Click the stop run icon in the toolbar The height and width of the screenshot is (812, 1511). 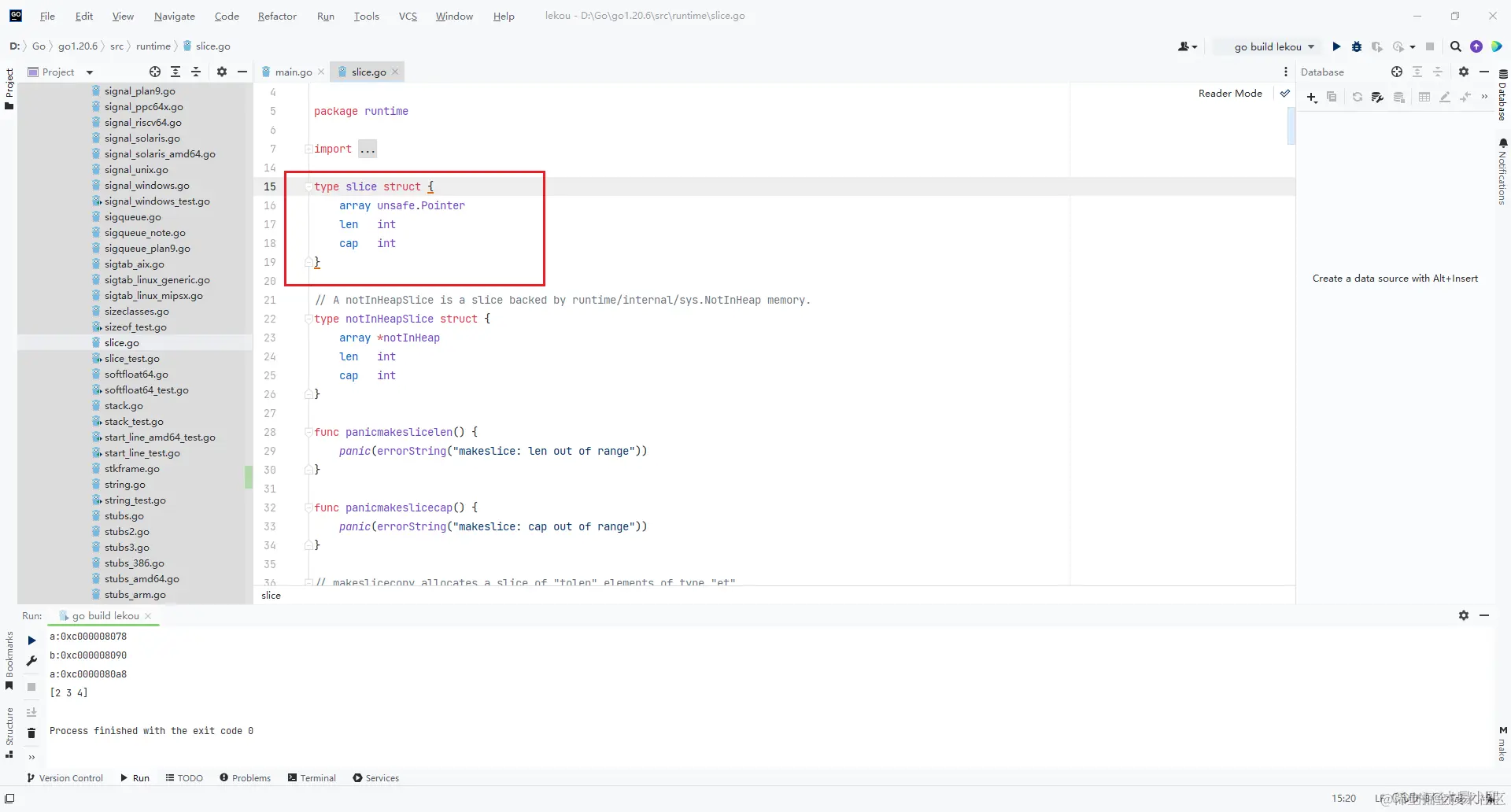(1430, 46)
